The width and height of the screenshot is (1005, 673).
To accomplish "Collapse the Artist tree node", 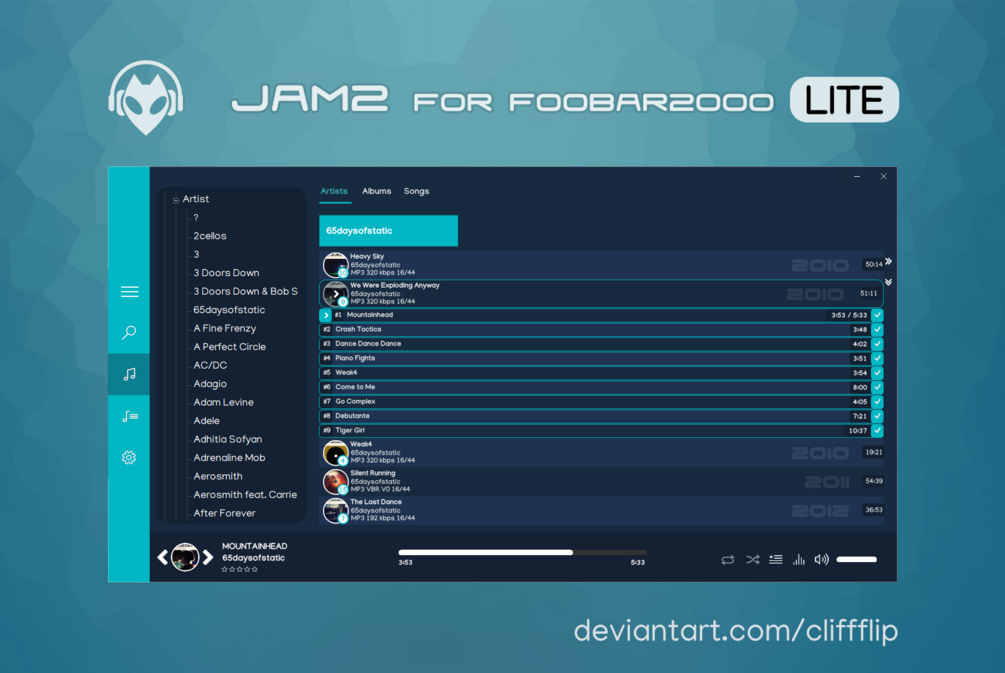I will (176, 201).
